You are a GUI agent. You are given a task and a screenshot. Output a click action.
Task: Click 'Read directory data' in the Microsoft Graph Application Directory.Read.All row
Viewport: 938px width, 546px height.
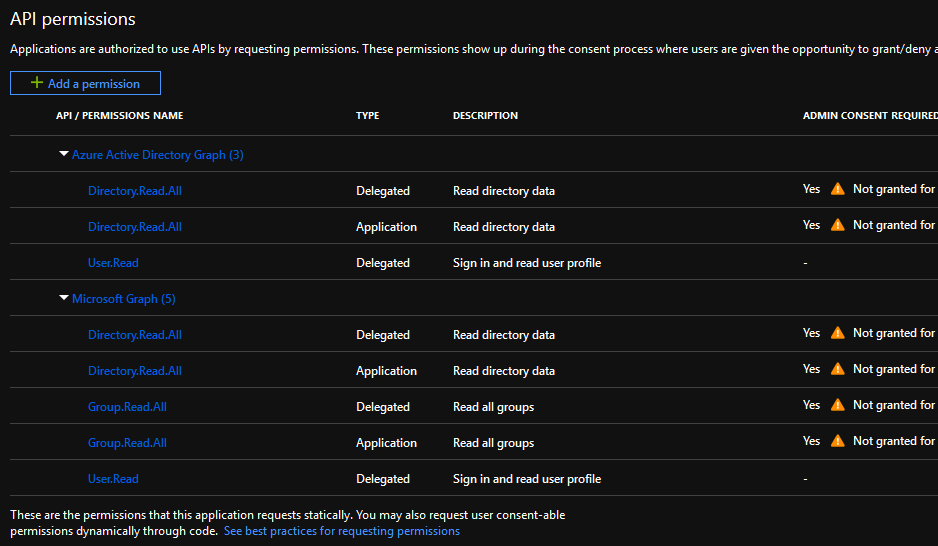click(504, 371)
